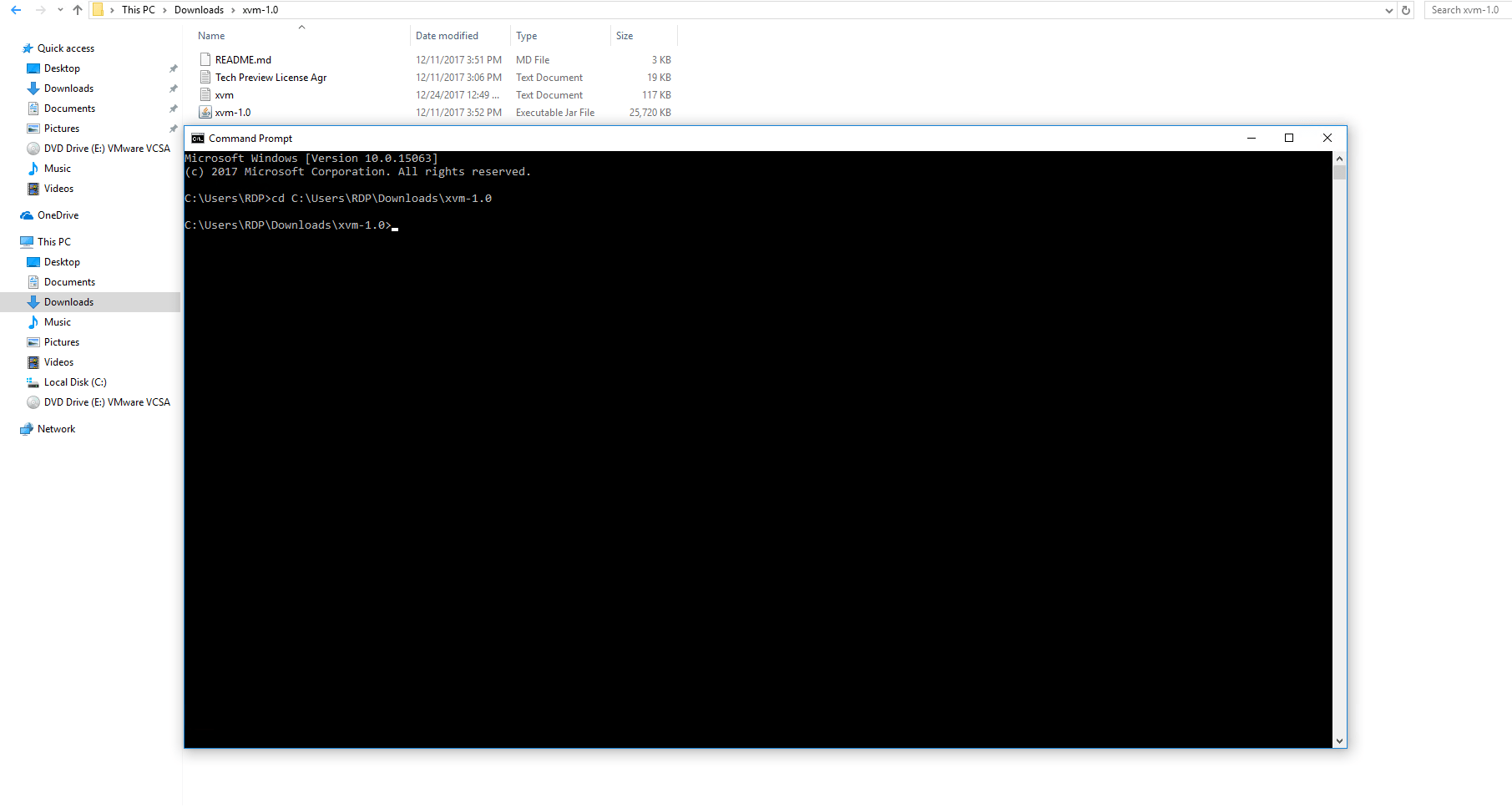Click the Search xvm-1.0 field
The height and width of the screenshot is (808, 1512).
point(1465,10)
